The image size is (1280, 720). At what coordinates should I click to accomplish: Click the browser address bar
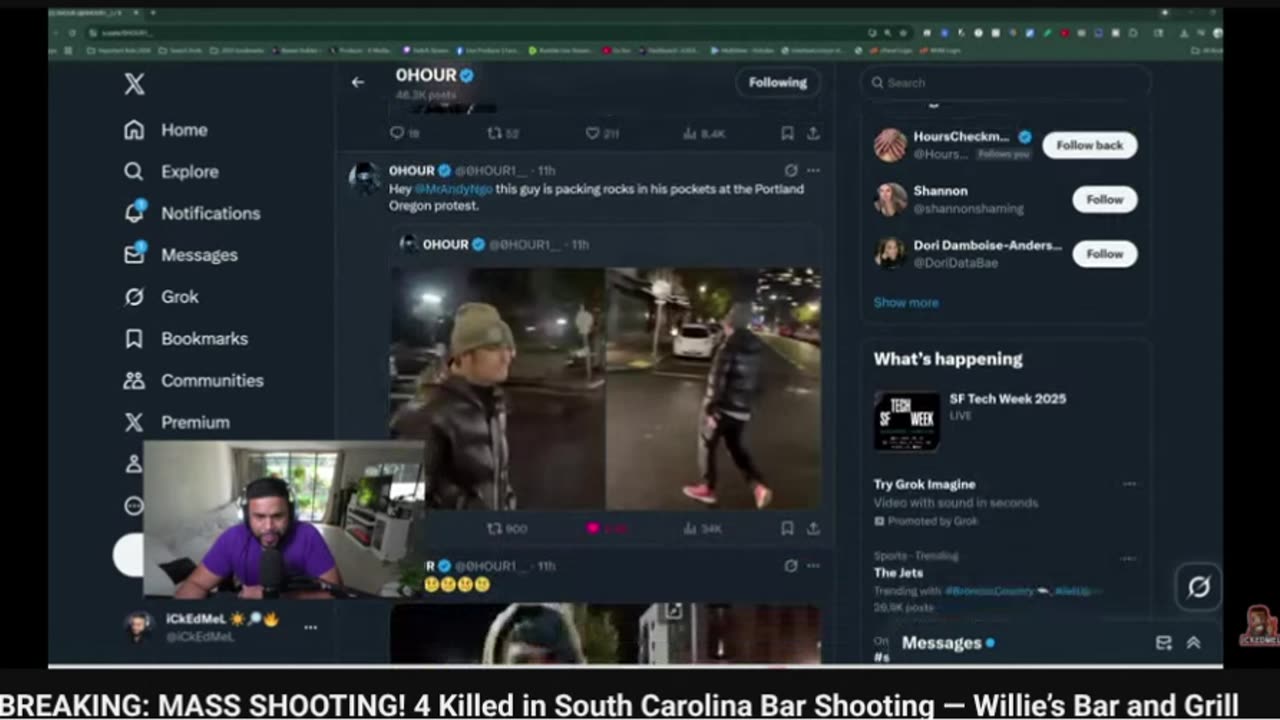[480, 32]
